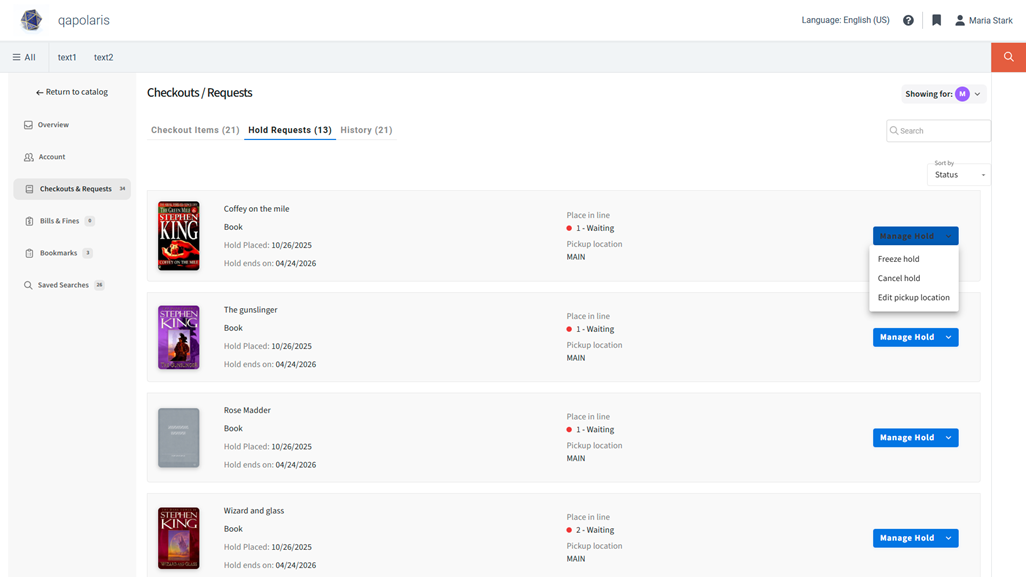Click the back arrow beside Return to catalog

[x=39, y=92]
